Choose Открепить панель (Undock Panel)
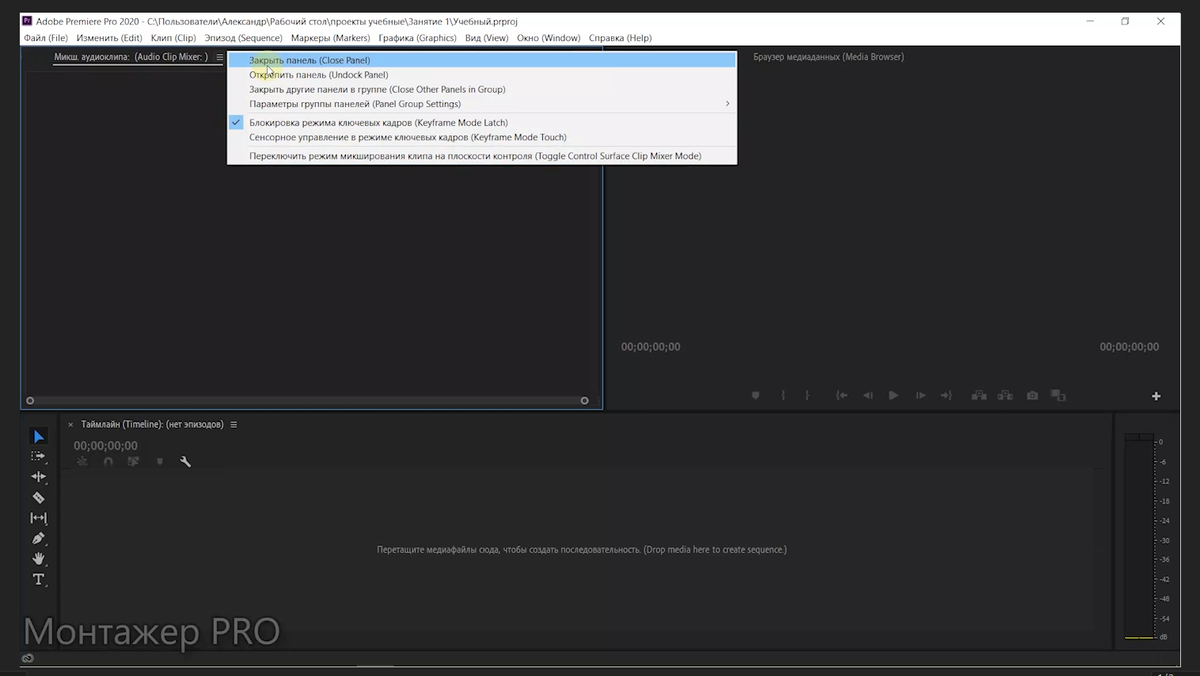Screen dimensions: 1200x676 pyautogui.click(x=482, y=75)
